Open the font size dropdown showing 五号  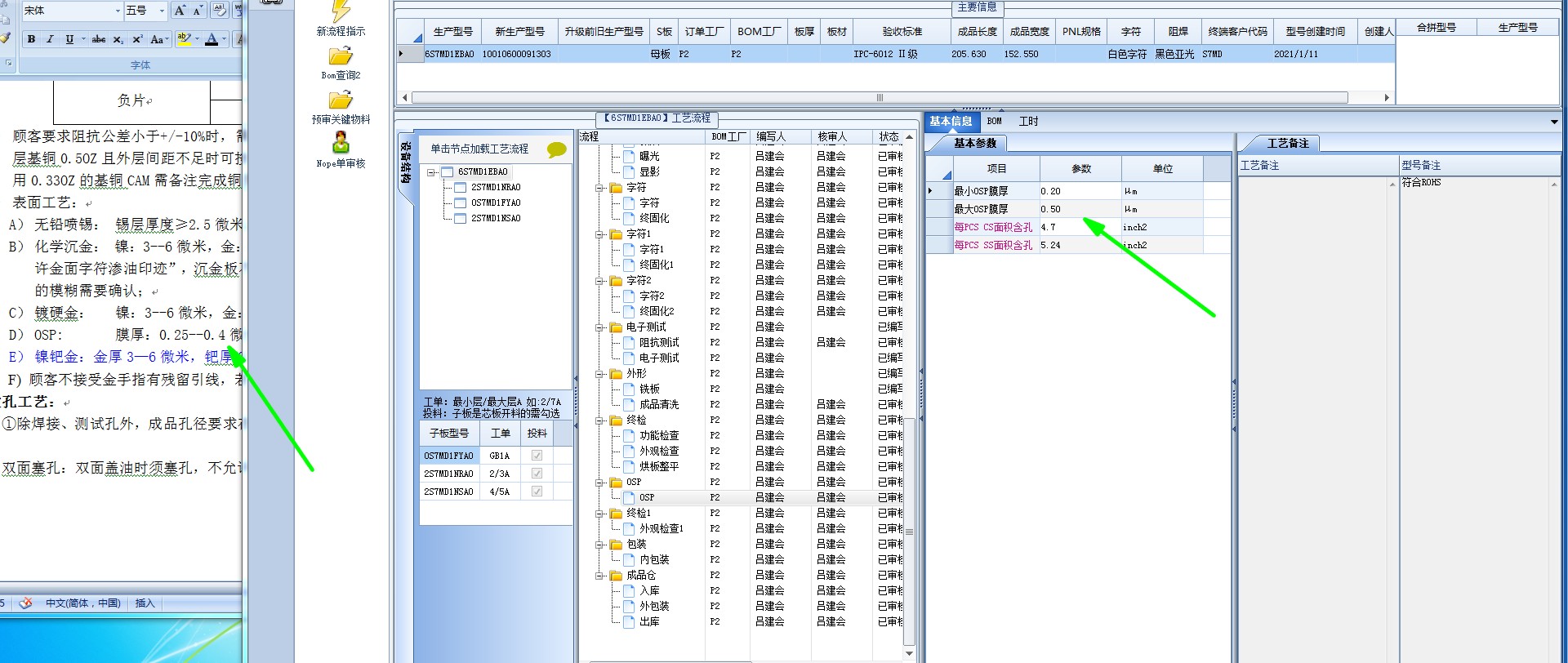click(x=162, y=11)
